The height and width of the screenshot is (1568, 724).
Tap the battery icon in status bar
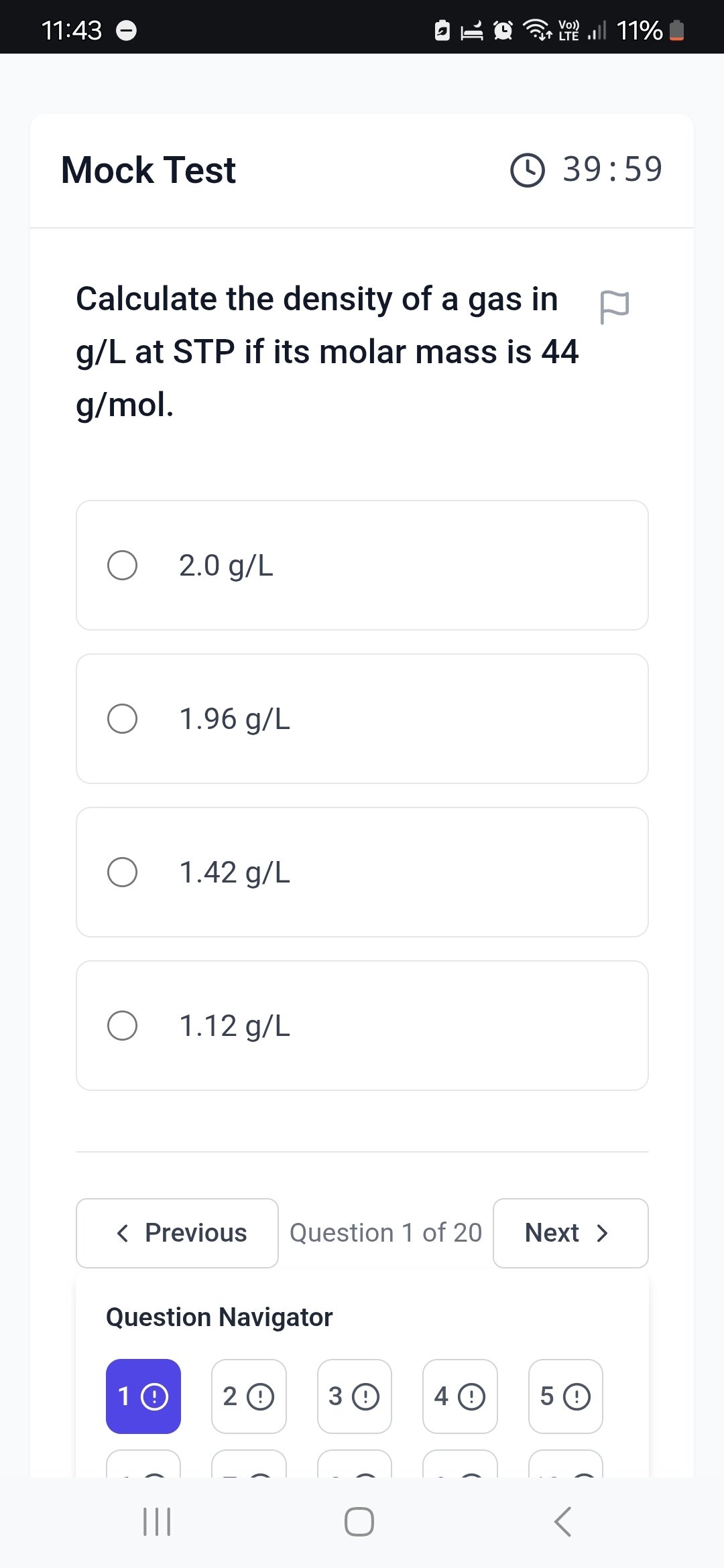click(x=677, y=30)
